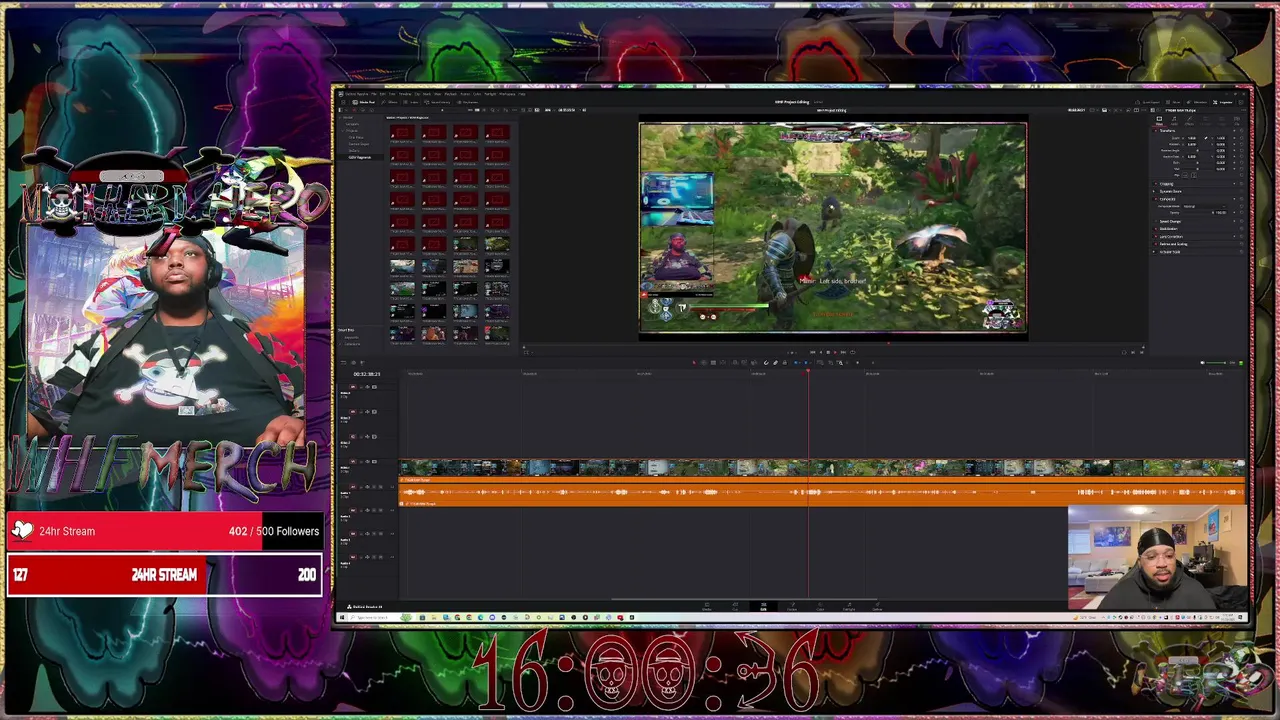Play the timeline in reverse
Viewport: 1280px width, 720px height.
821,352
